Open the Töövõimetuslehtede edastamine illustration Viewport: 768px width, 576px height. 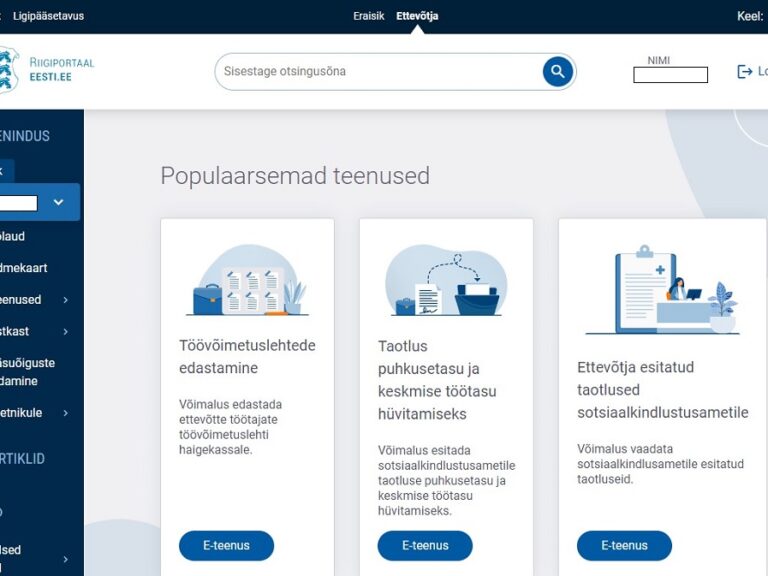[x=247, y=280]
